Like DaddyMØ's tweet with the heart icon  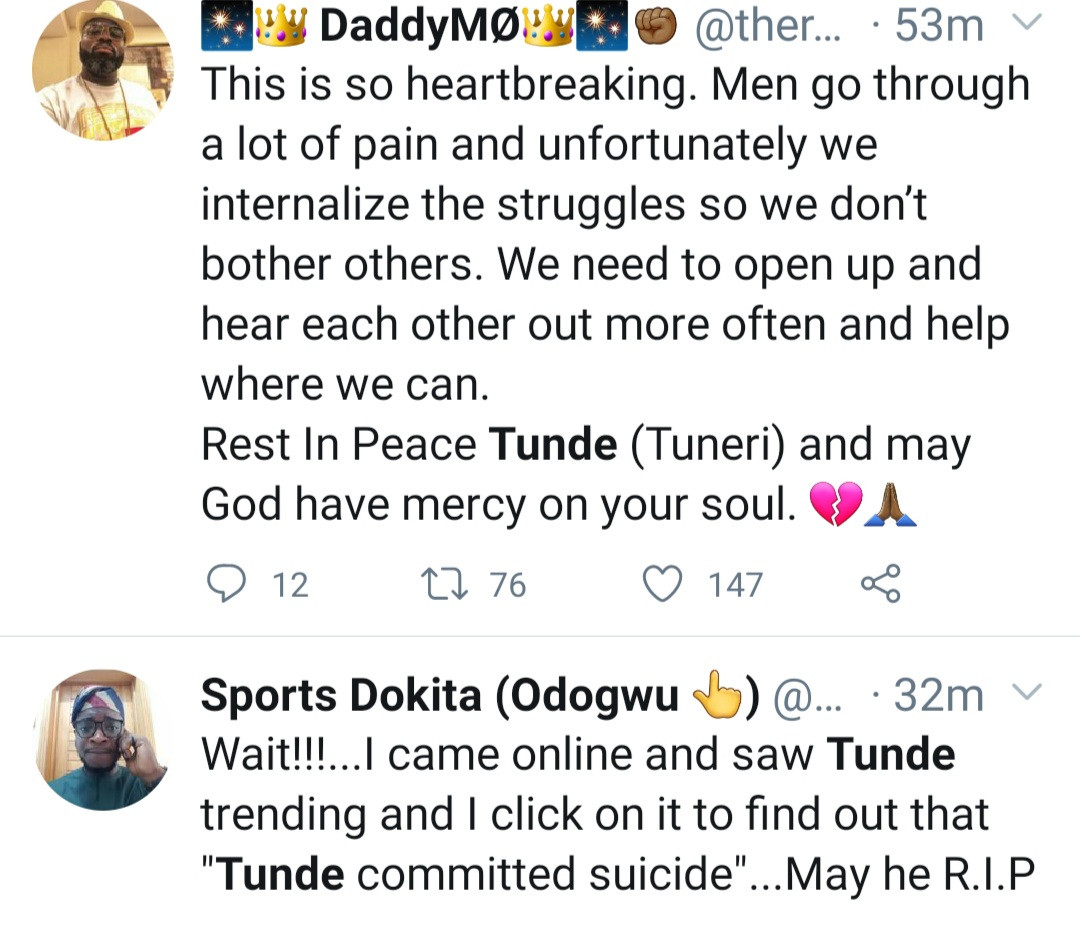click(x=660, y=583)
